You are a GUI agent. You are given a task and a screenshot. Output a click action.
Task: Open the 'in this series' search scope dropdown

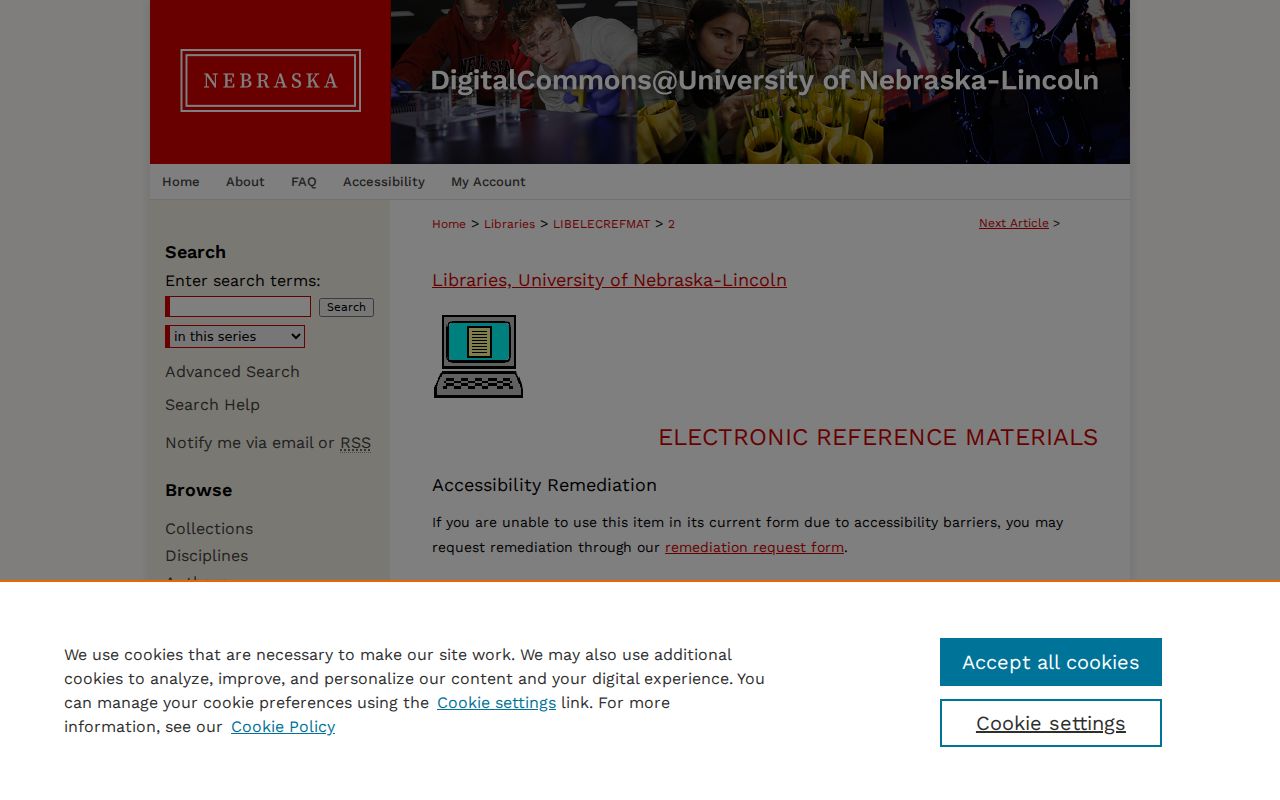click(x=236, y=337)
